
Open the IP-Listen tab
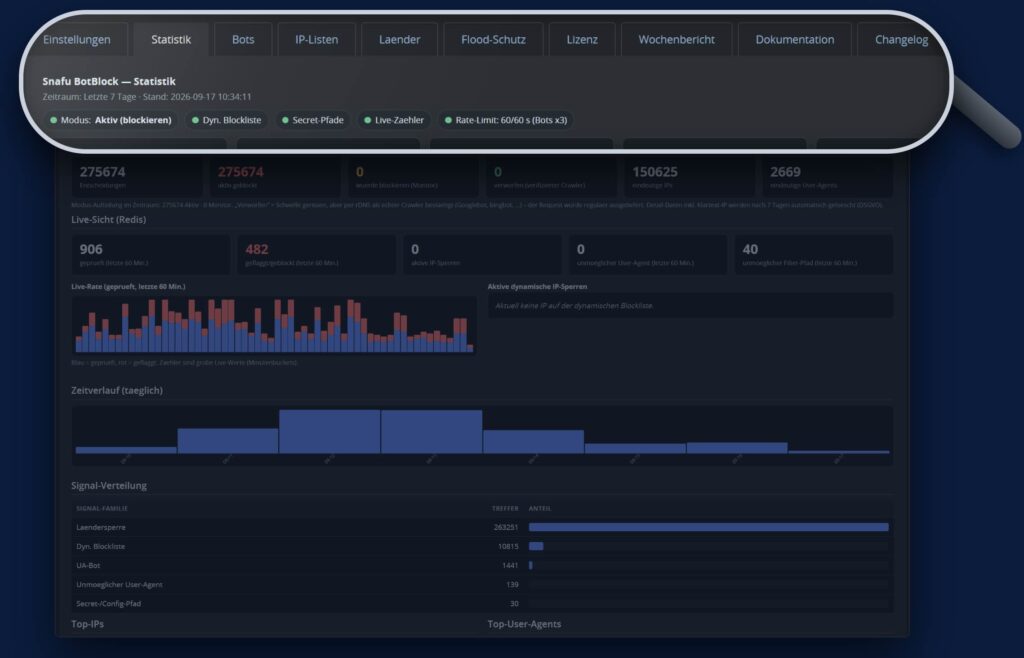click(x=317, y=40)
